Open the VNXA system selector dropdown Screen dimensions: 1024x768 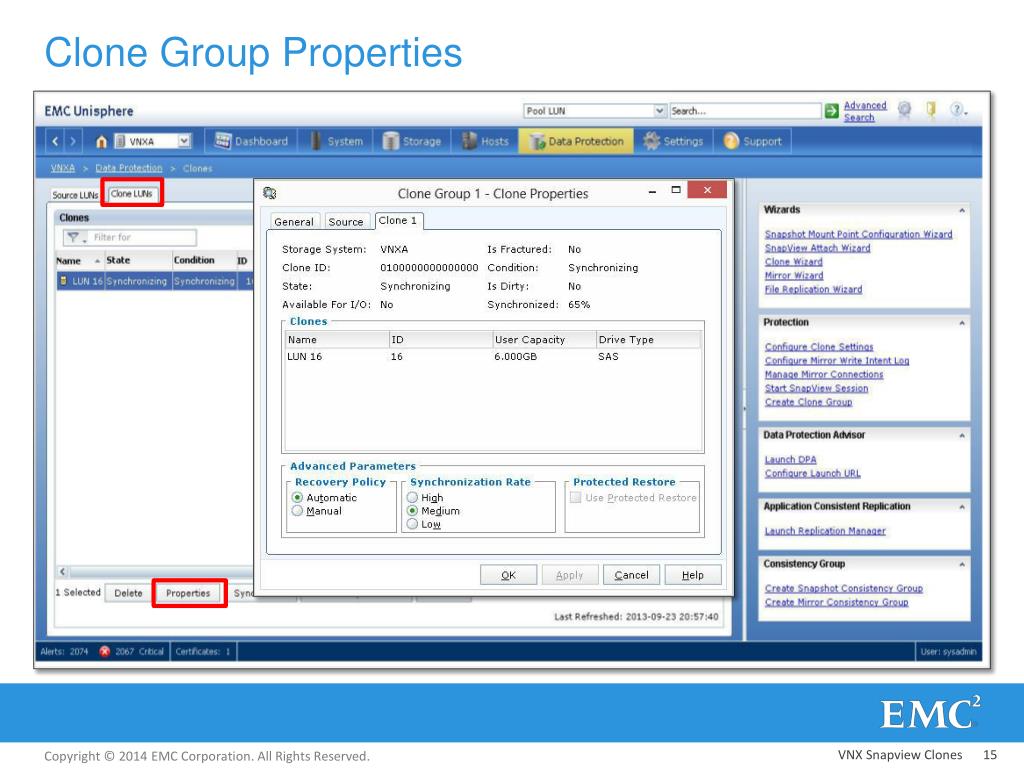(184, 141)
